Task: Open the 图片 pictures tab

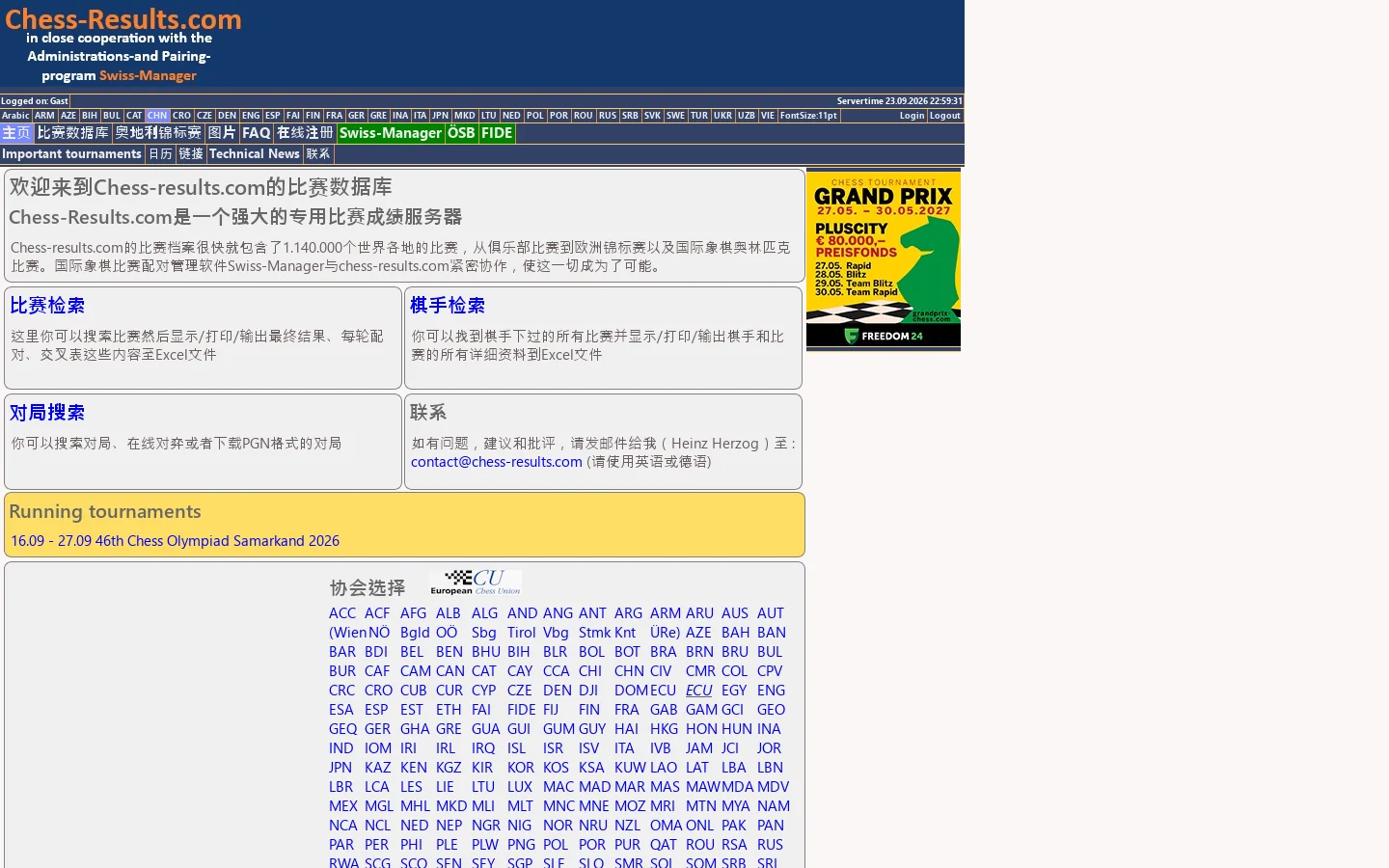Action: click(222, 133)
